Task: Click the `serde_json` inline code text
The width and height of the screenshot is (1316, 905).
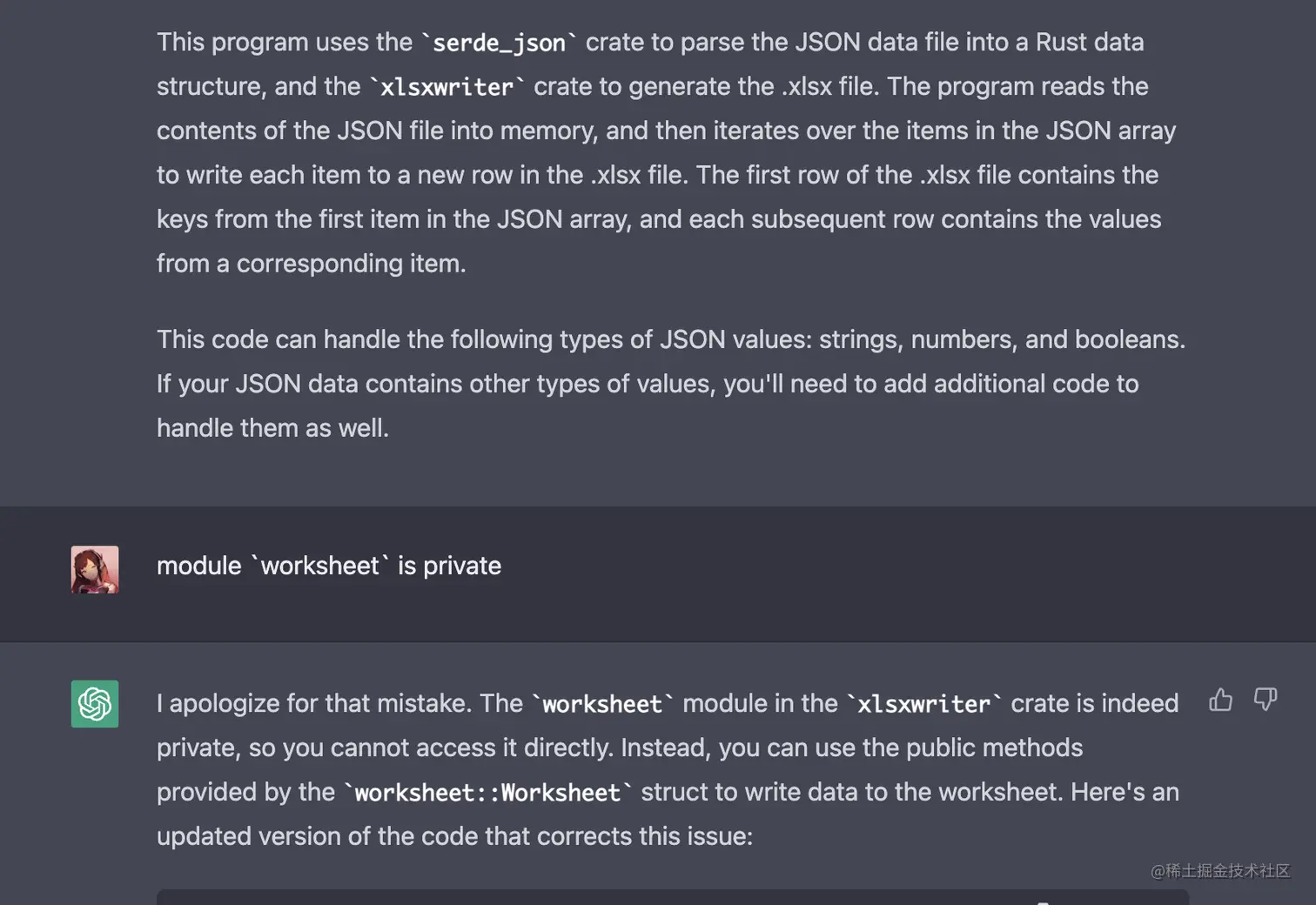Action: pyautogui.click(x=499, y=43)
